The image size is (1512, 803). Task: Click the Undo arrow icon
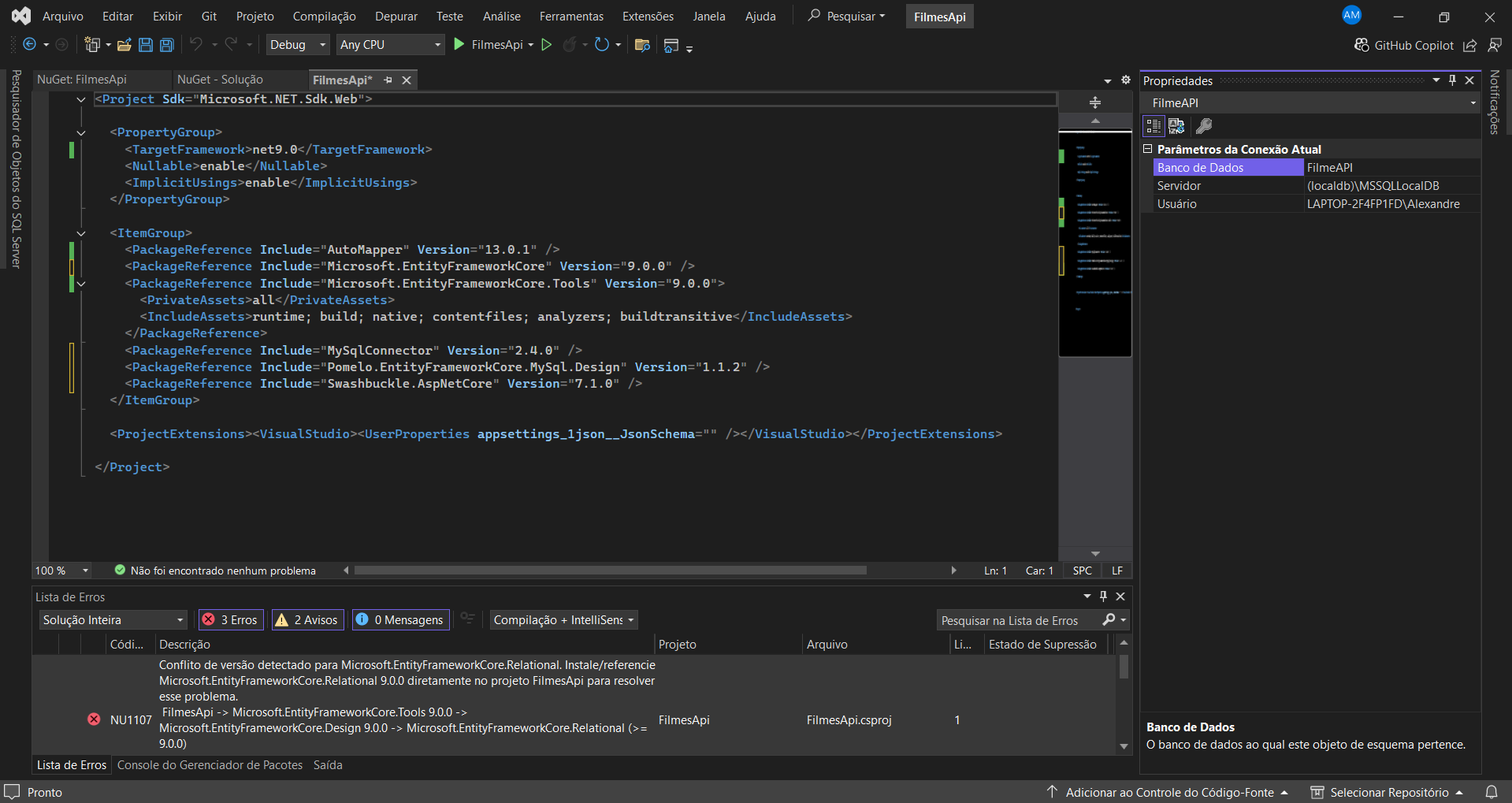coord(196,44)
